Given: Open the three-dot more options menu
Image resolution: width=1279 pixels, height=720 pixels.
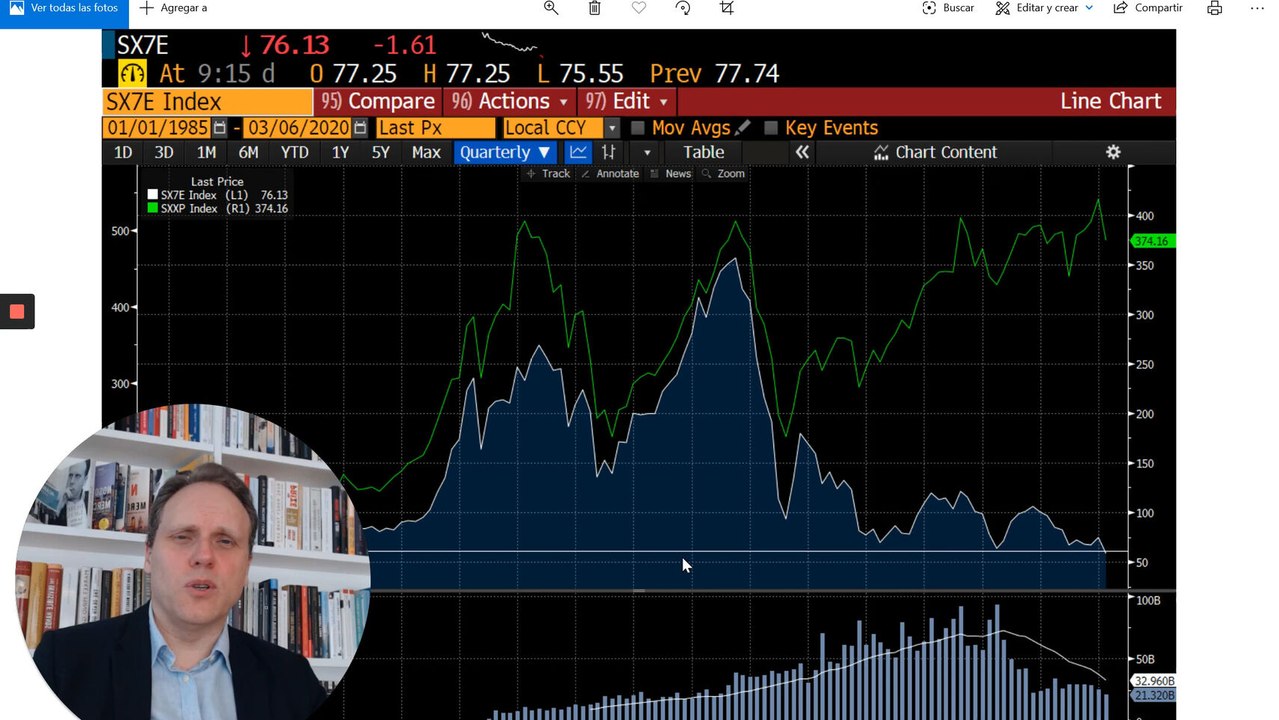Looking at the screenshot, I should pyautogui.click(x=1257, y=8).
